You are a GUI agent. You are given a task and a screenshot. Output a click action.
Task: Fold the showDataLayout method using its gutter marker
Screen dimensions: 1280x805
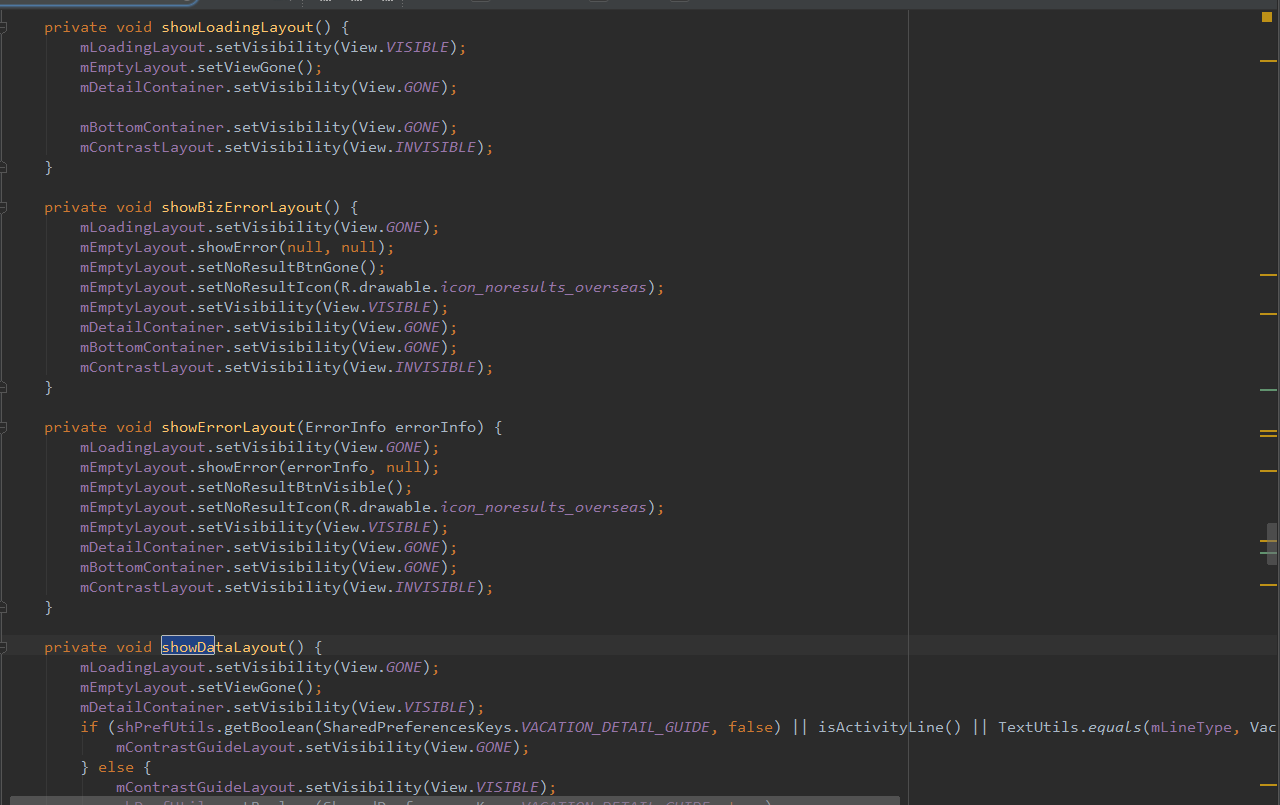pyautogui.click(x=4, y=647)
